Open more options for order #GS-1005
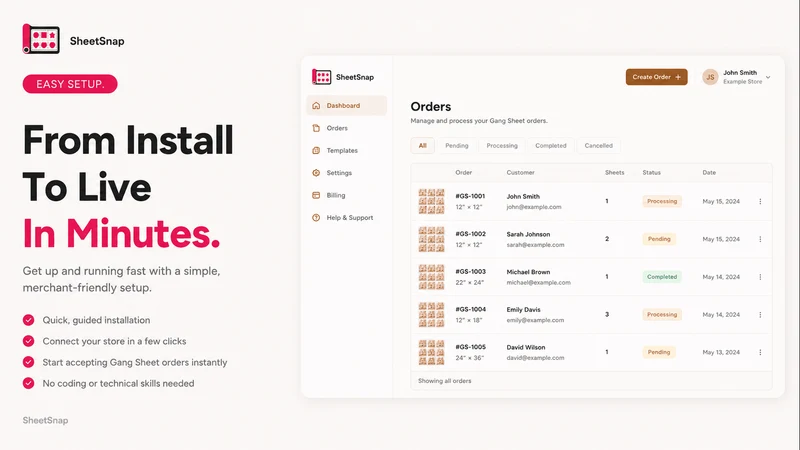Viewport: 800px width, 450px height. click(760, 353)
